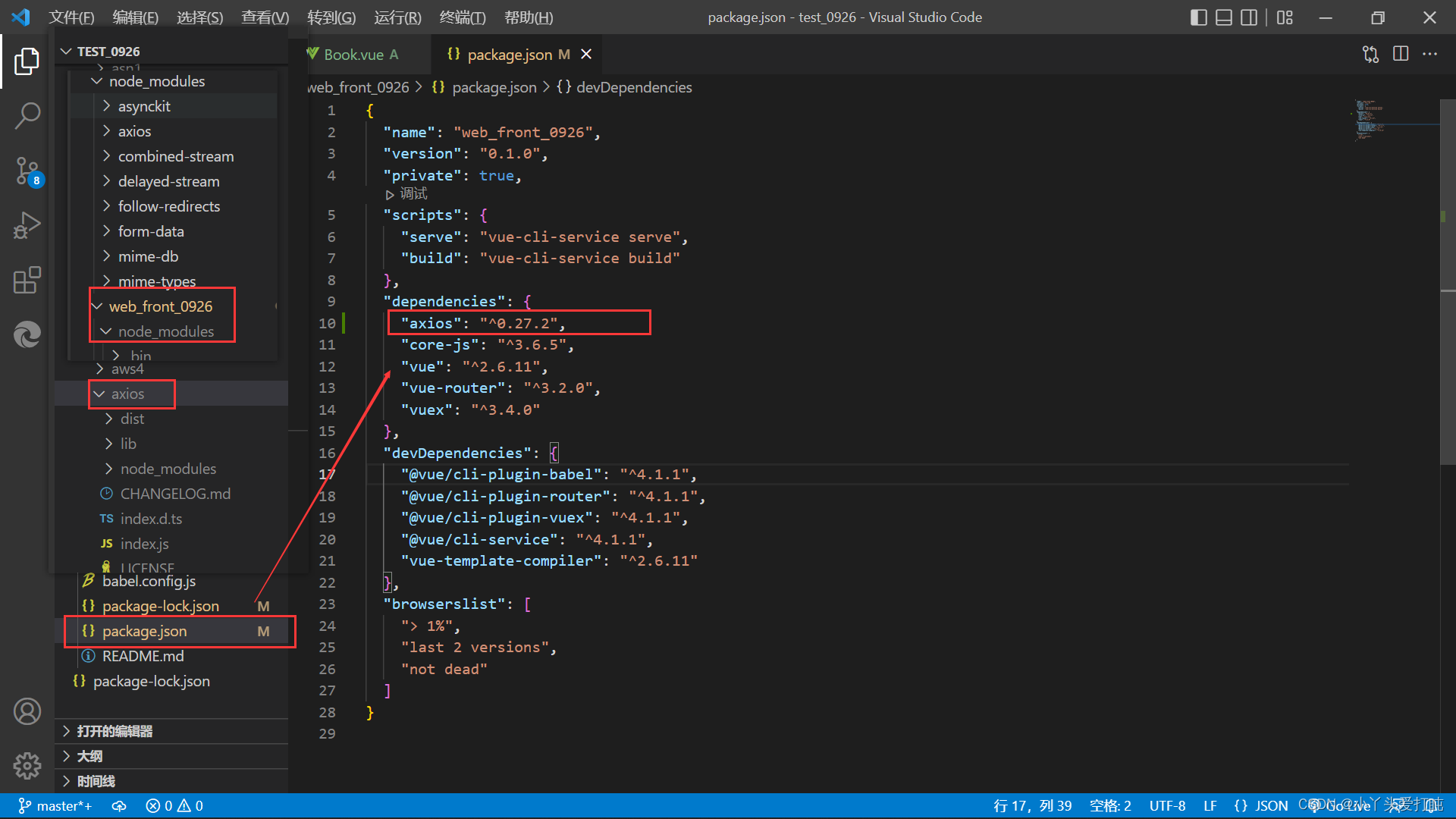1456x819 pixels.
Task: Open the 终端(T) menu
Action: click(463, 17)
